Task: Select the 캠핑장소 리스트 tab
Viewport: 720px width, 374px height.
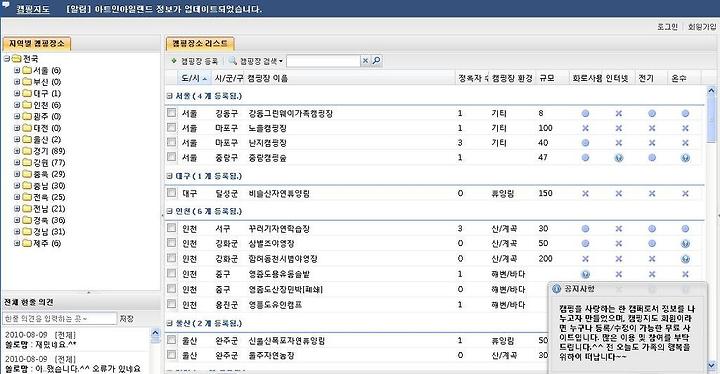Action: (200, 44)
